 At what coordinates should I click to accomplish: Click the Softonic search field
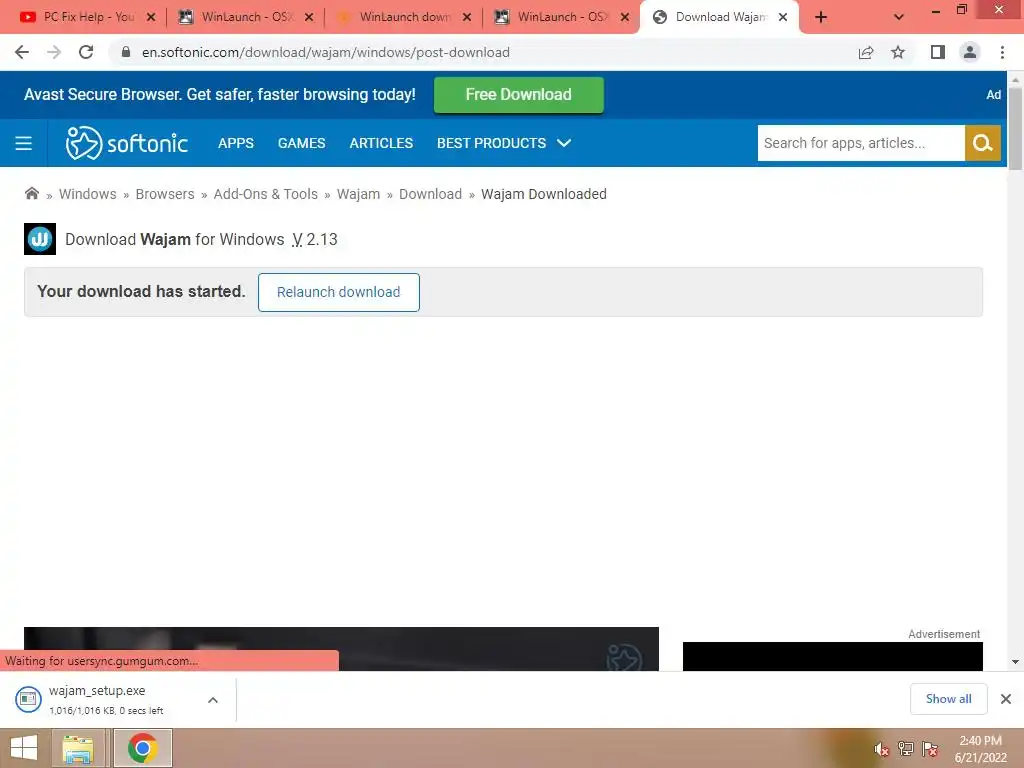(x=861, y=143)
